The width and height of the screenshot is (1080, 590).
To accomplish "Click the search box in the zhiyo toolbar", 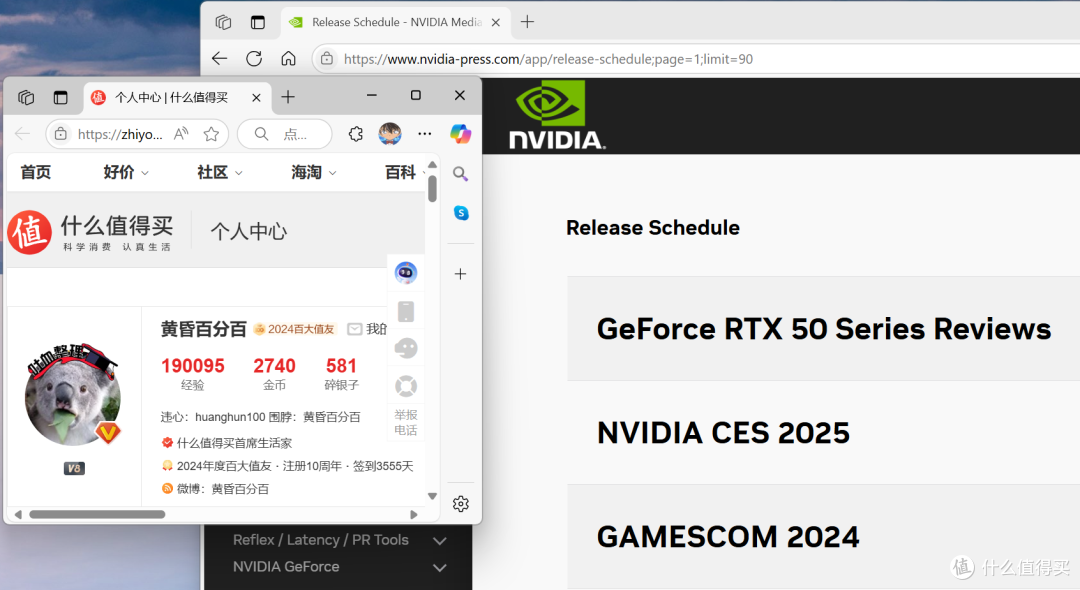I will coord(284,134).
